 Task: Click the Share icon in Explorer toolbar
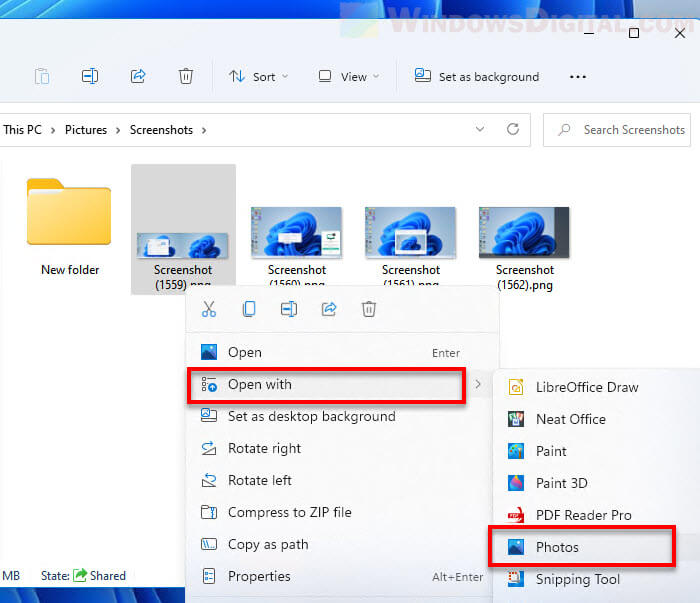click(138, 76)
